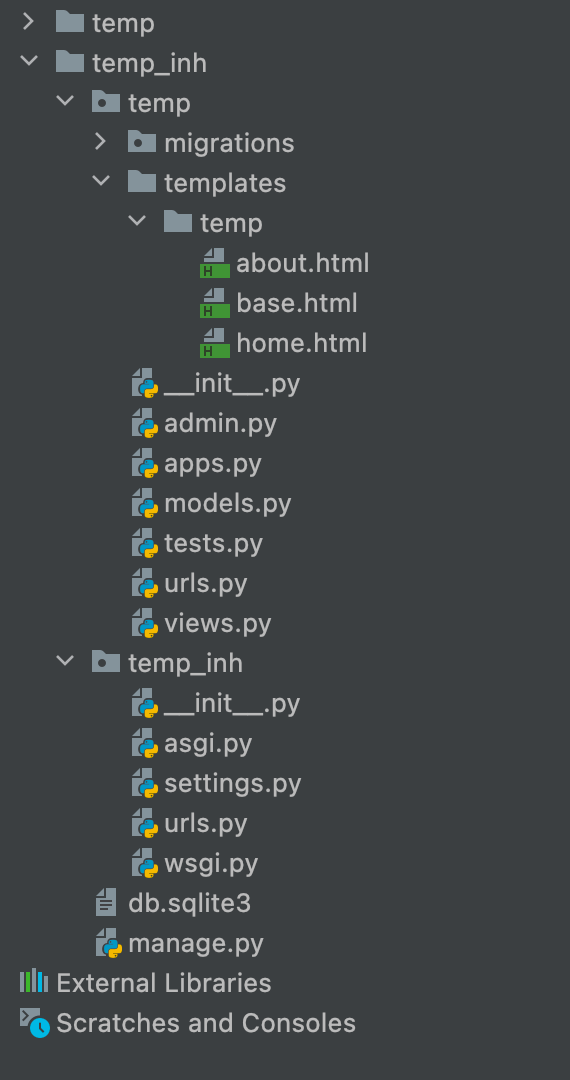The image size is (570, 1080).
Task: Click the Python icon beside tests.py
Action: (x=145, y=543)
